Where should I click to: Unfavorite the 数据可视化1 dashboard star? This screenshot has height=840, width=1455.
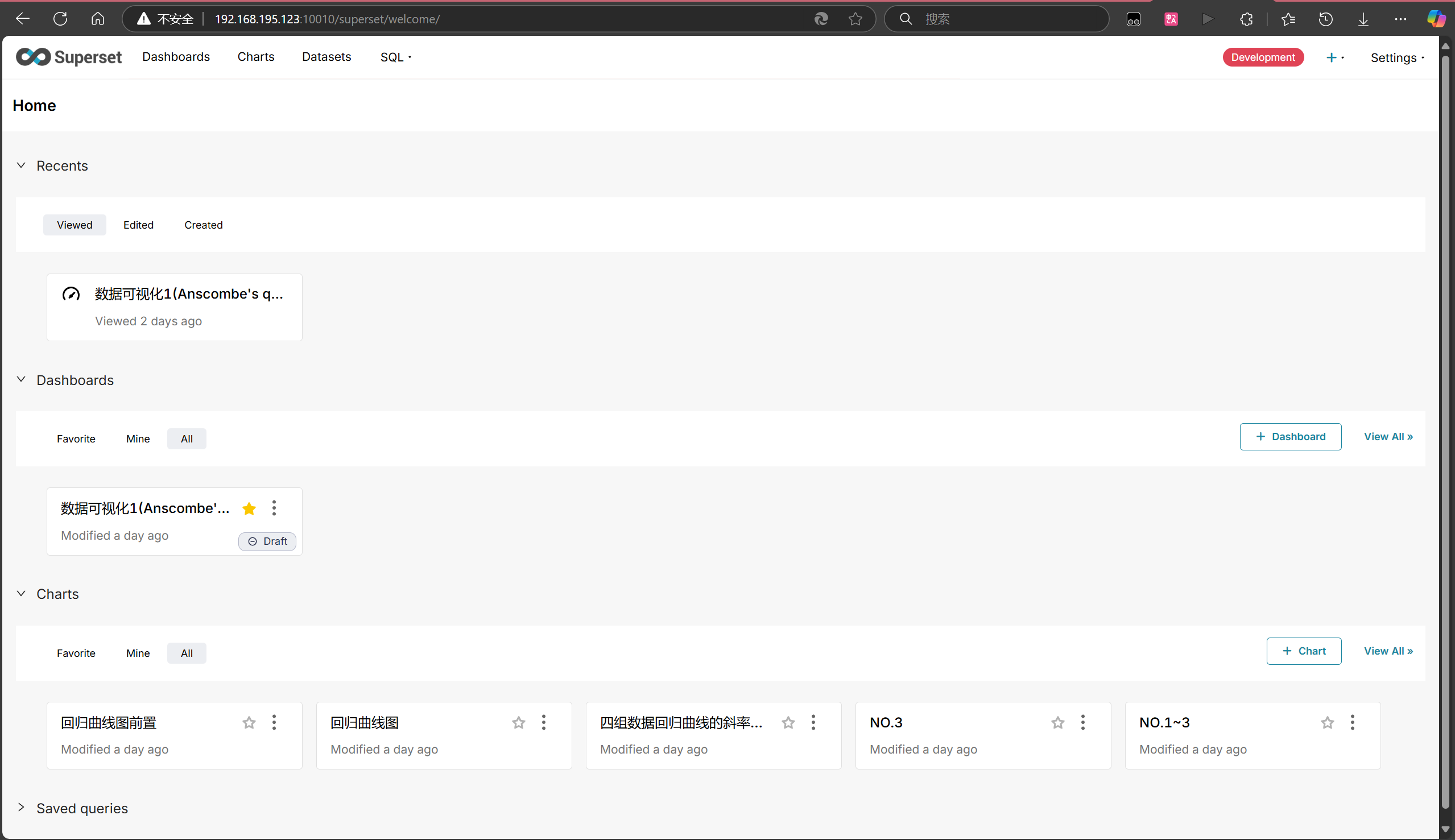(249, 508)
